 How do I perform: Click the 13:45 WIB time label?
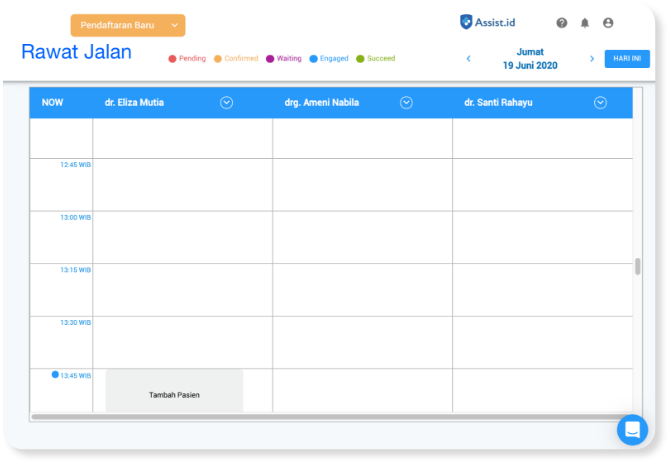[x=75, y=376]
